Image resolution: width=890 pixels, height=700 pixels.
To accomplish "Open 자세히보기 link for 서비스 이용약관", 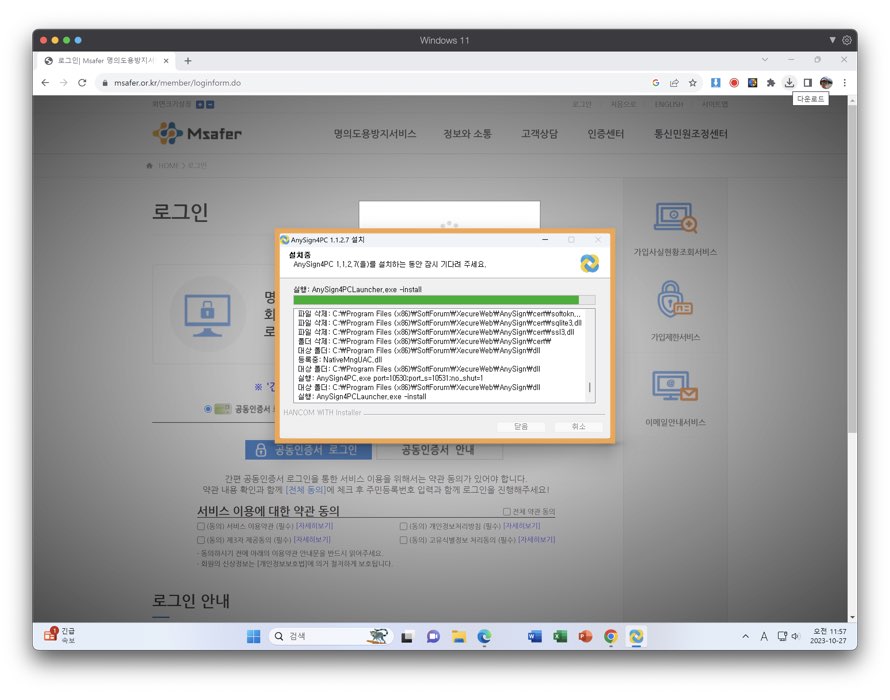I will pyautogui.click(x=313, y=526).
